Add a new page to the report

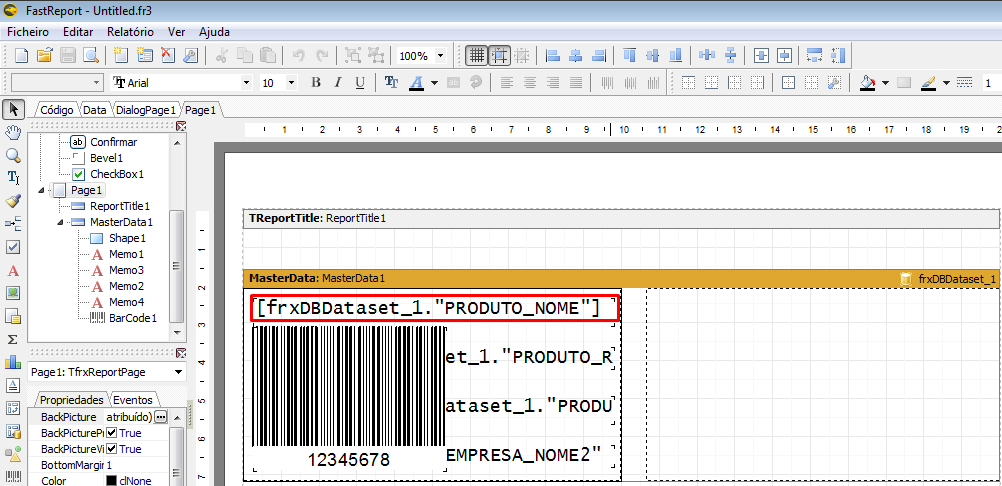[121, 56]
